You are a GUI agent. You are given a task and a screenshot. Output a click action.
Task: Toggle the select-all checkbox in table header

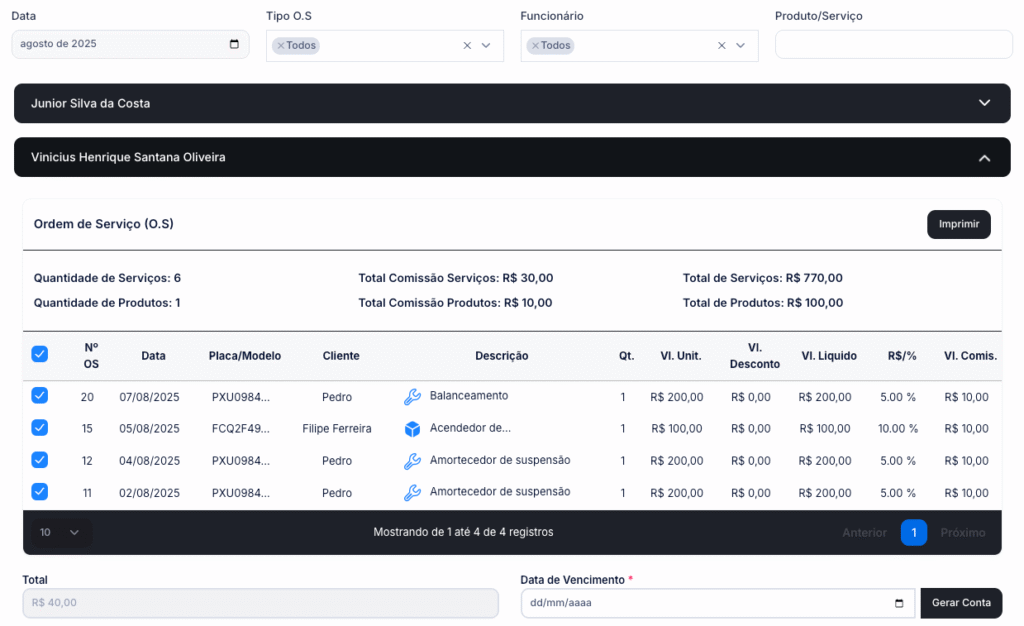[x=39, y=354]
